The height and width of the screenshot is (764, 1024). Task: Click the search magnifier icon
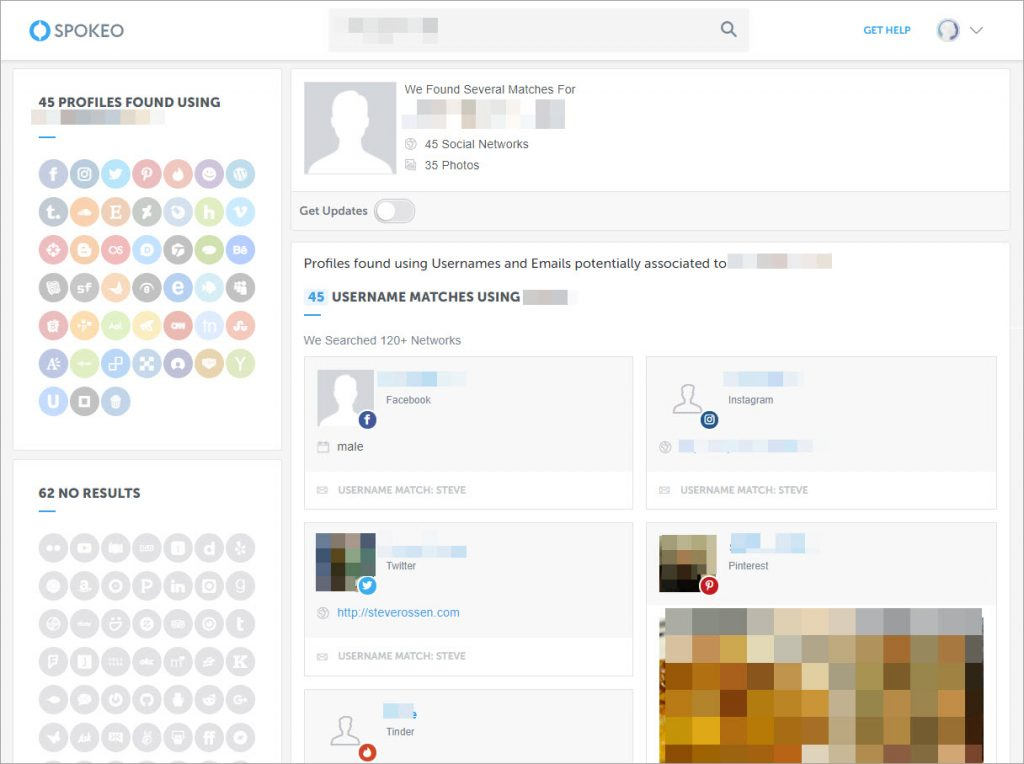click(x=728, y=29)
